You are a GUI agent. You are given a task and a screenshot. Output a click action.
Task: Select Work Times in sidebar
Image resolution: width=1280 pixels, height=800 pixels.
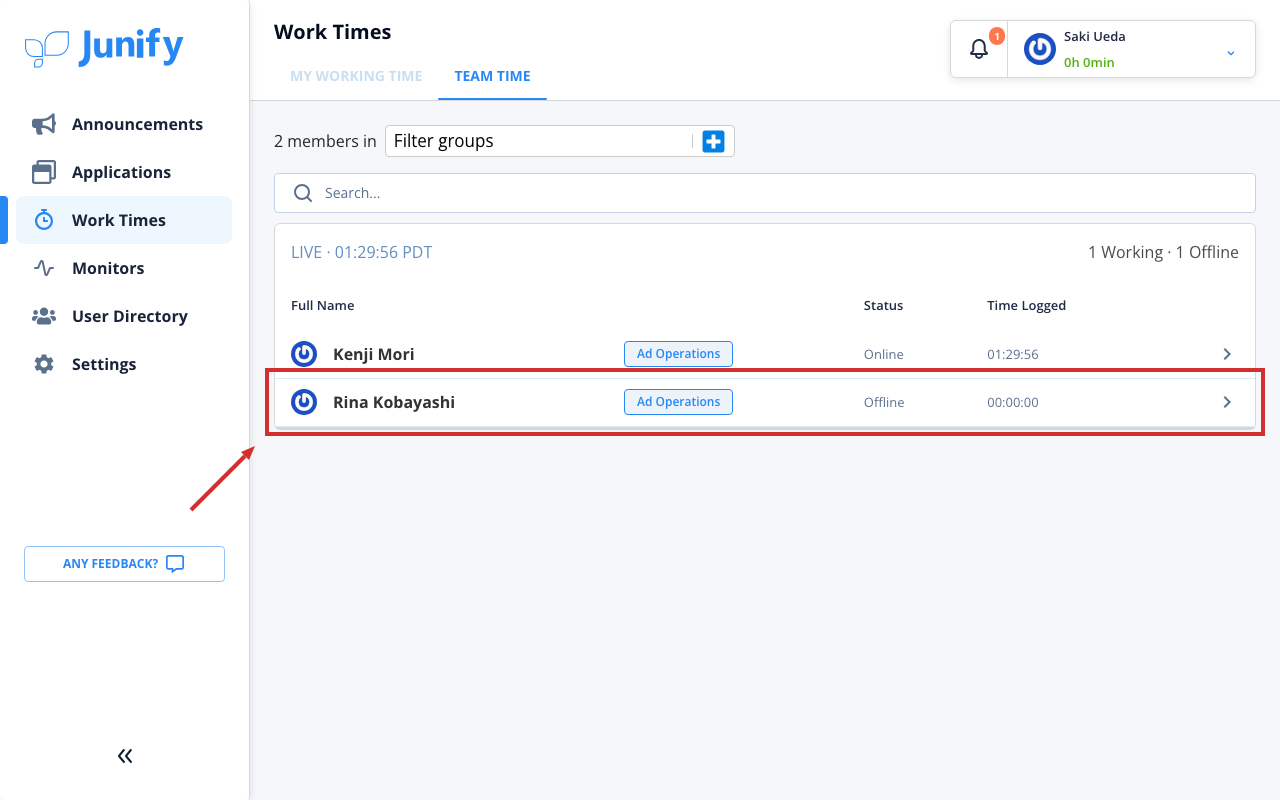[124, 220]
